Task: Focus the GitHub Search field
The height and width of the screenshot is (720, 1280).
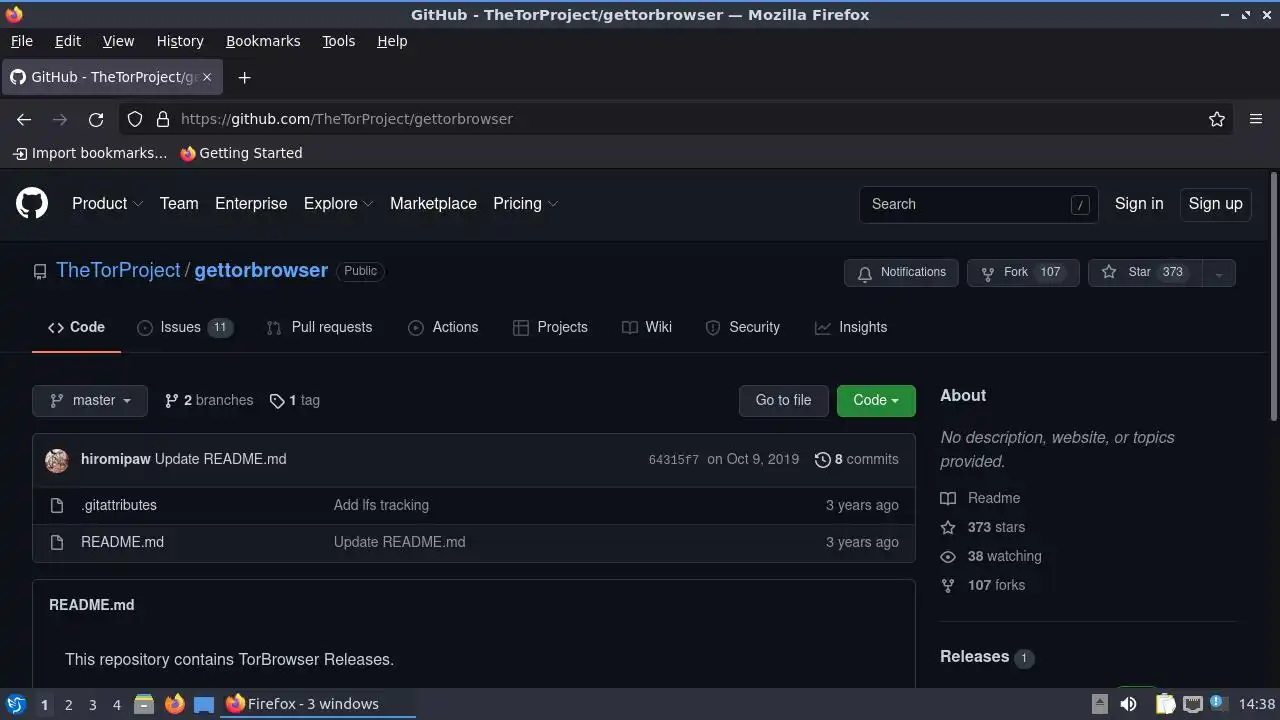Action: [x=979, y=204]
